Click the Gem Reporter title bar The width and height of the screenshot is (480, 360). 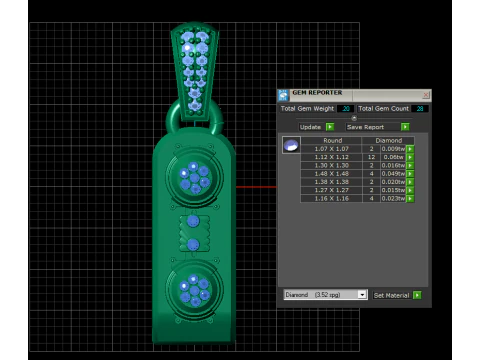pyautogui.click(x=355, y=95)
